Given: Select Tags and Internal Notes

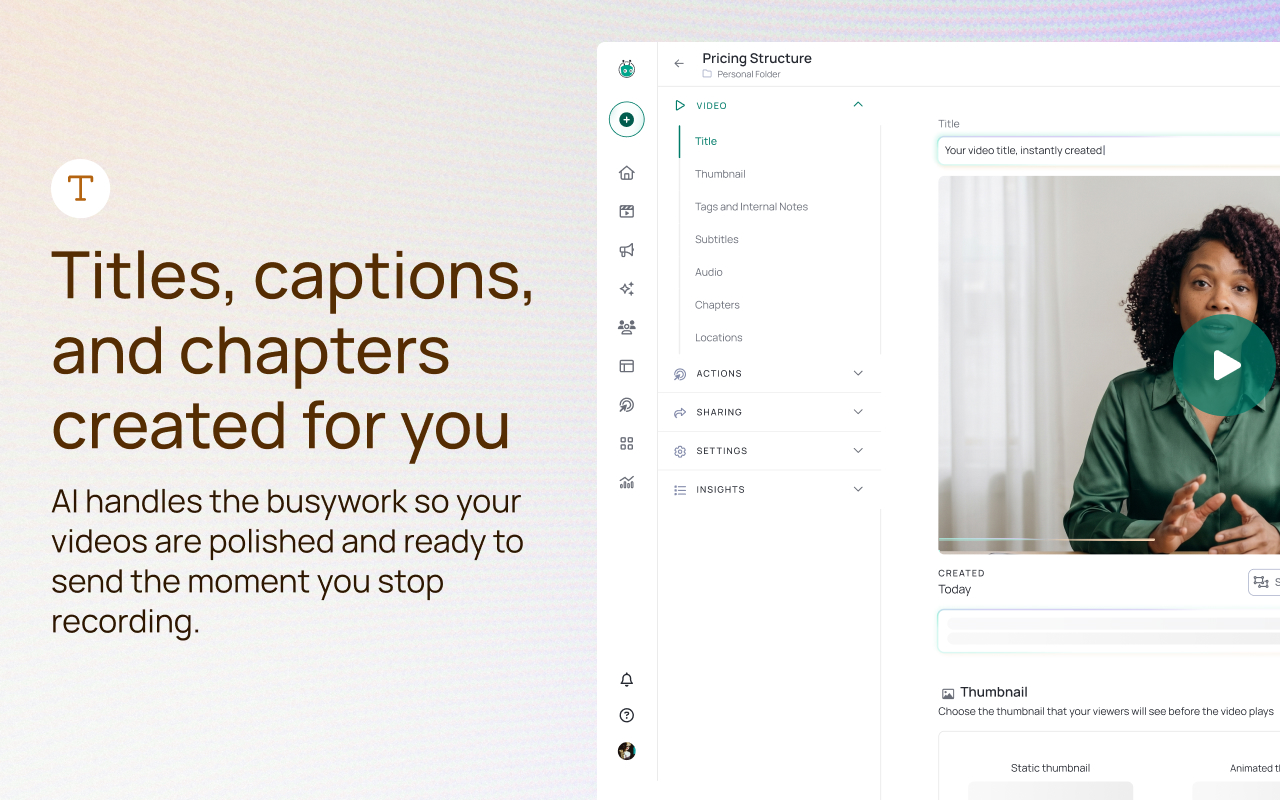Looking at the screenshot, I should click(751, 207).
